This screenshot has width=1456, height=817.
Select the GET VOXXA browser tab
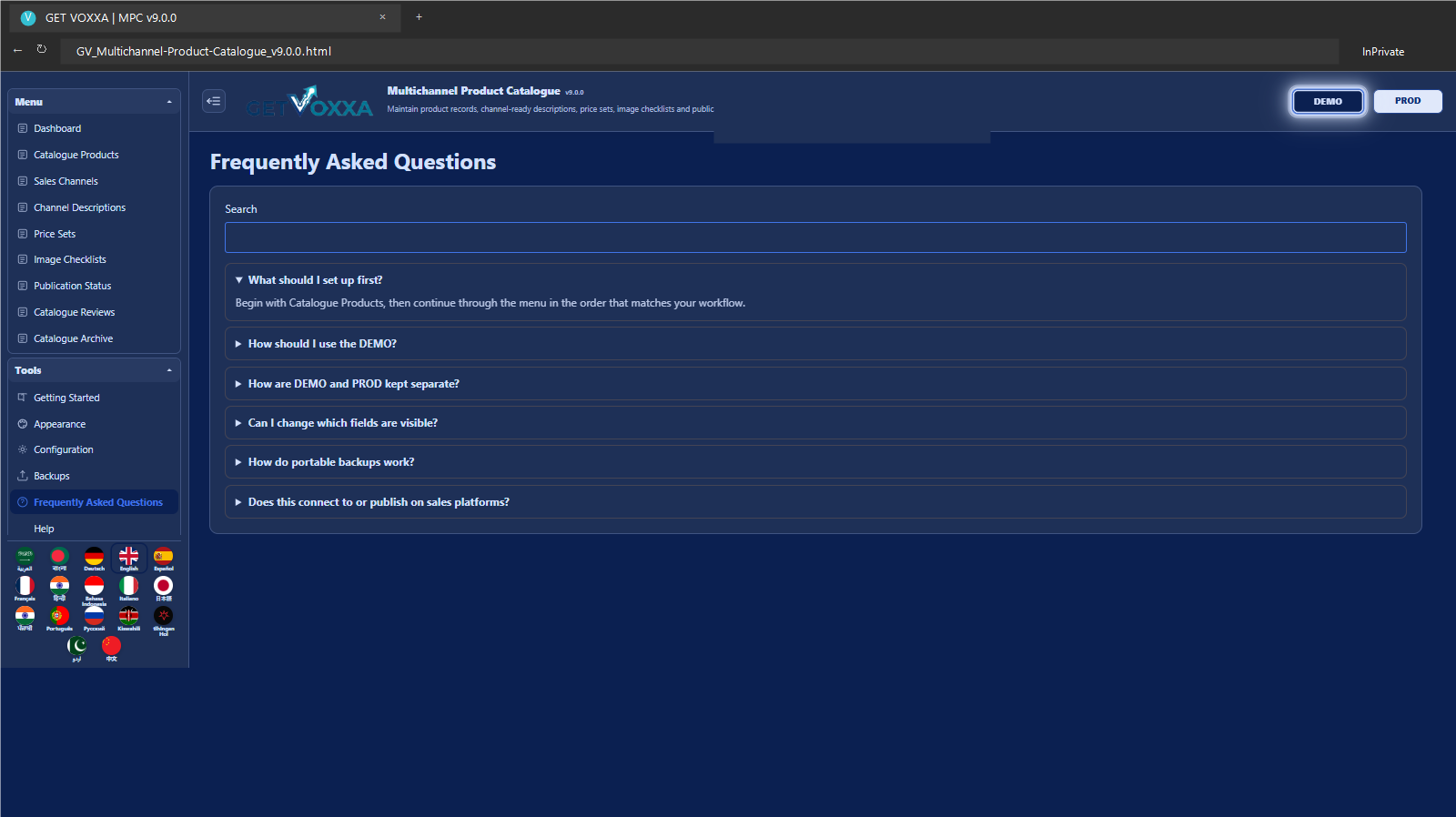tap(205, 17)
